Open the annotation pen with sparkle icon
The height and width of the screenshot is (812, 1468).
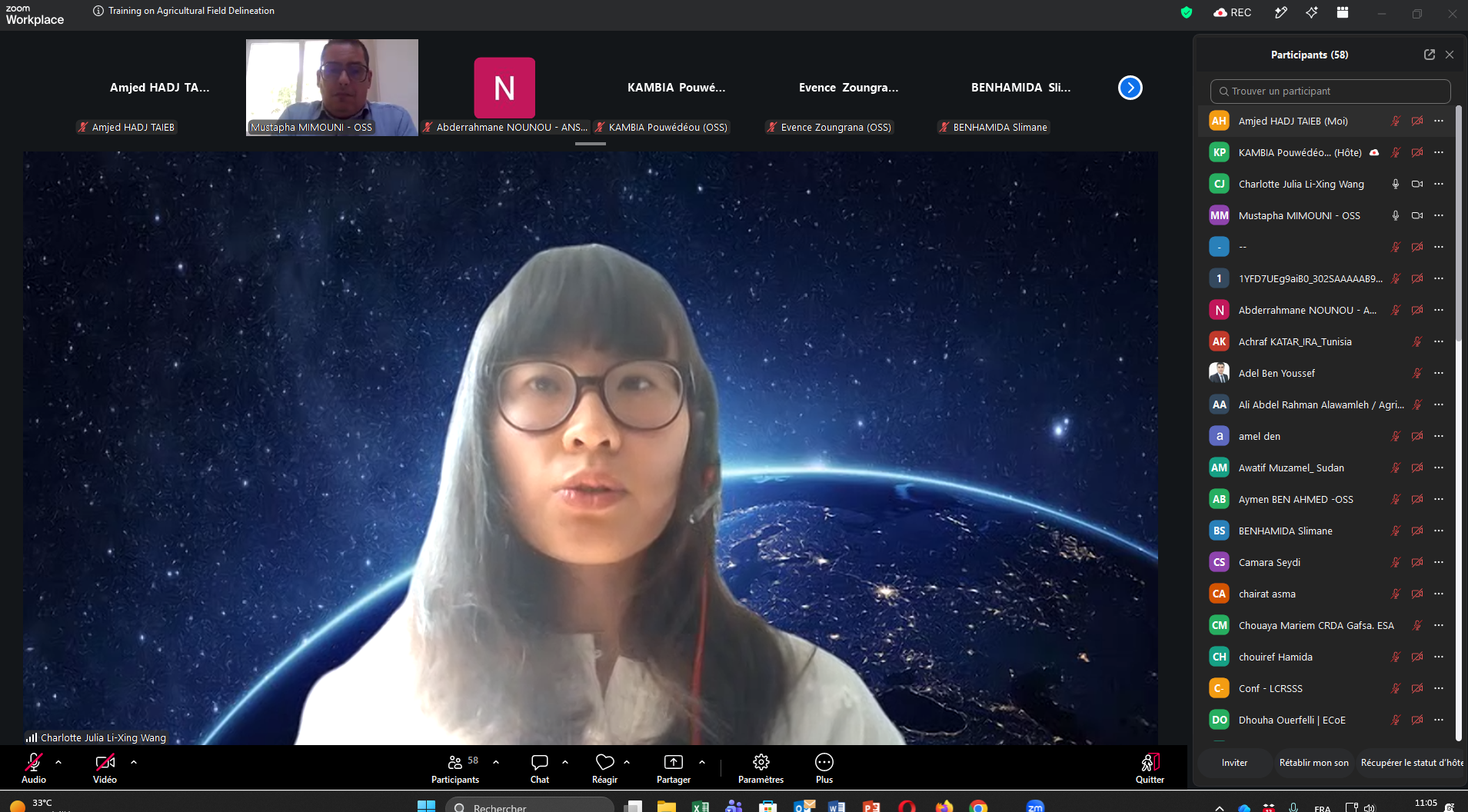[1281, 12]
